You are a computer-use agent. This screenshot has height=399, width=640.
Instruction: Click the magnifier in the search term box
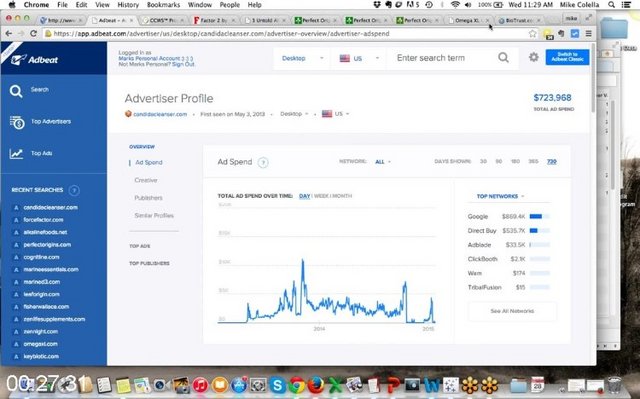[x=504, y=58]
